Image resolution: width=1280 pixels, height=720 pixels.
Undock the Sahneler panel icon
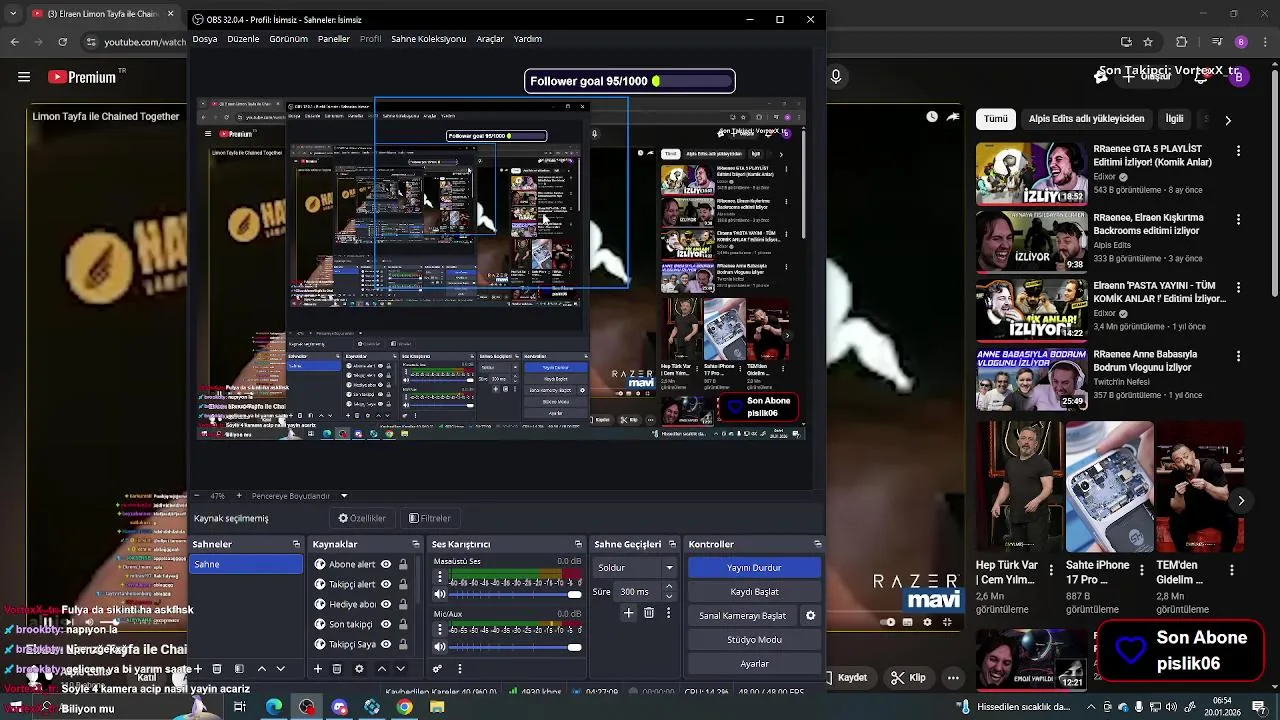click(x=296, y=544)
